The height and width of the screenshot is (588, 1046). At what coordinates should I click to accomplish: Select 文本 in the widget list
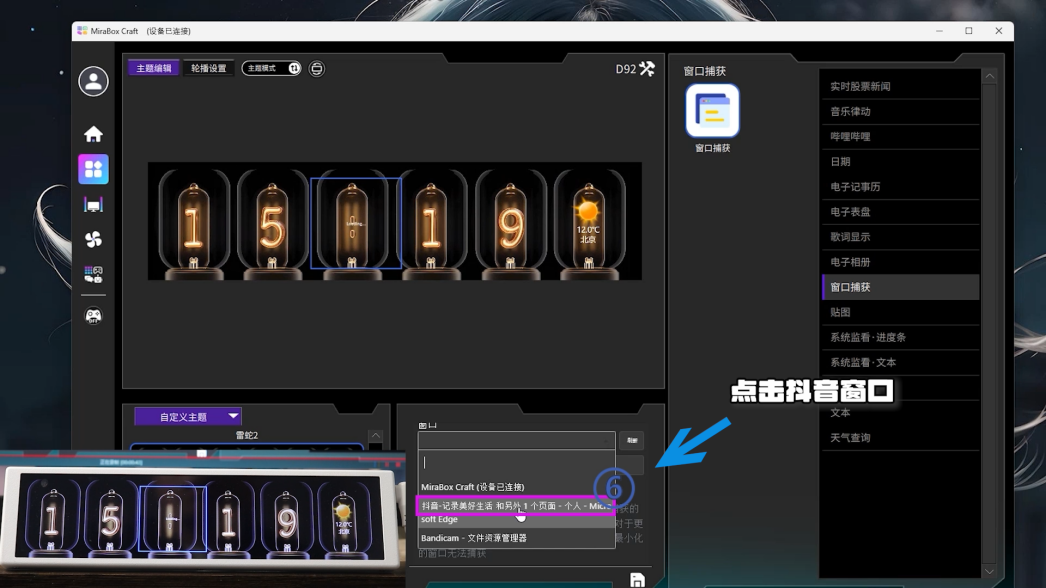point(901,413)
